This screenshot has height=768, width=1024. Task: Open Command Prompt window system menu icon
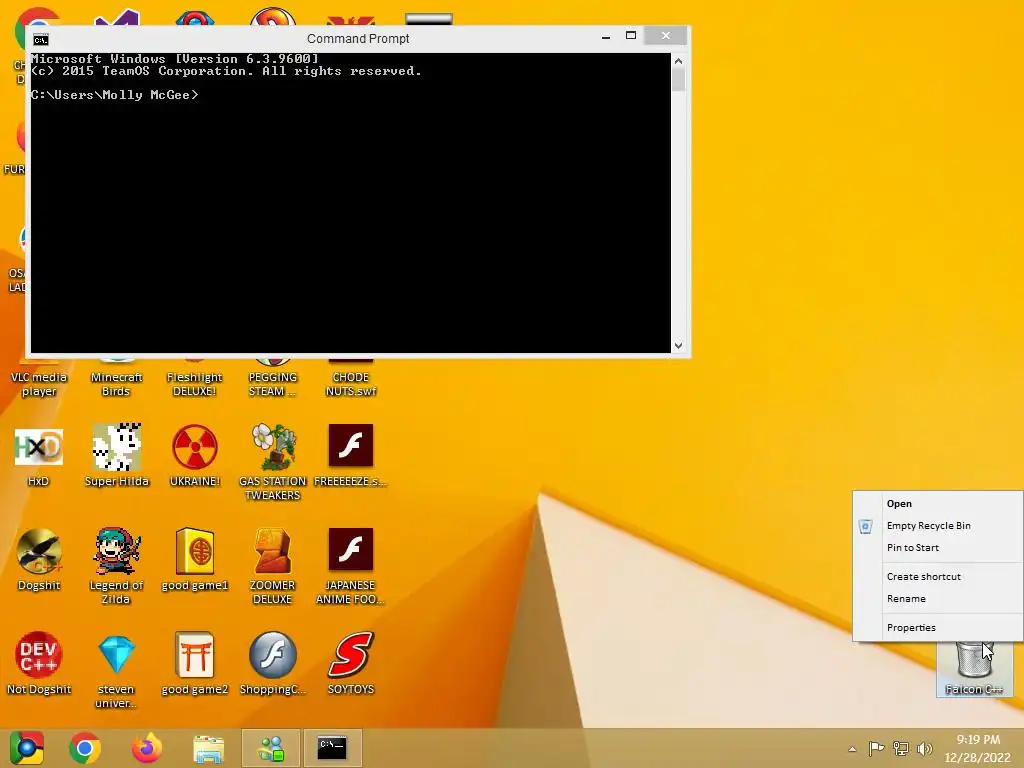(40, 40)
